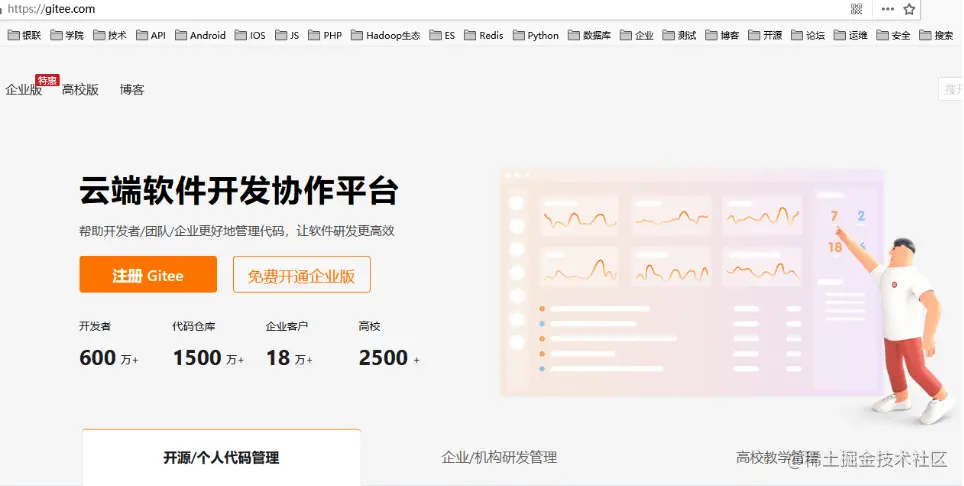Open the 银联 bookmarks folder
The height and width of the screenshot is (486, 964).
25,35
